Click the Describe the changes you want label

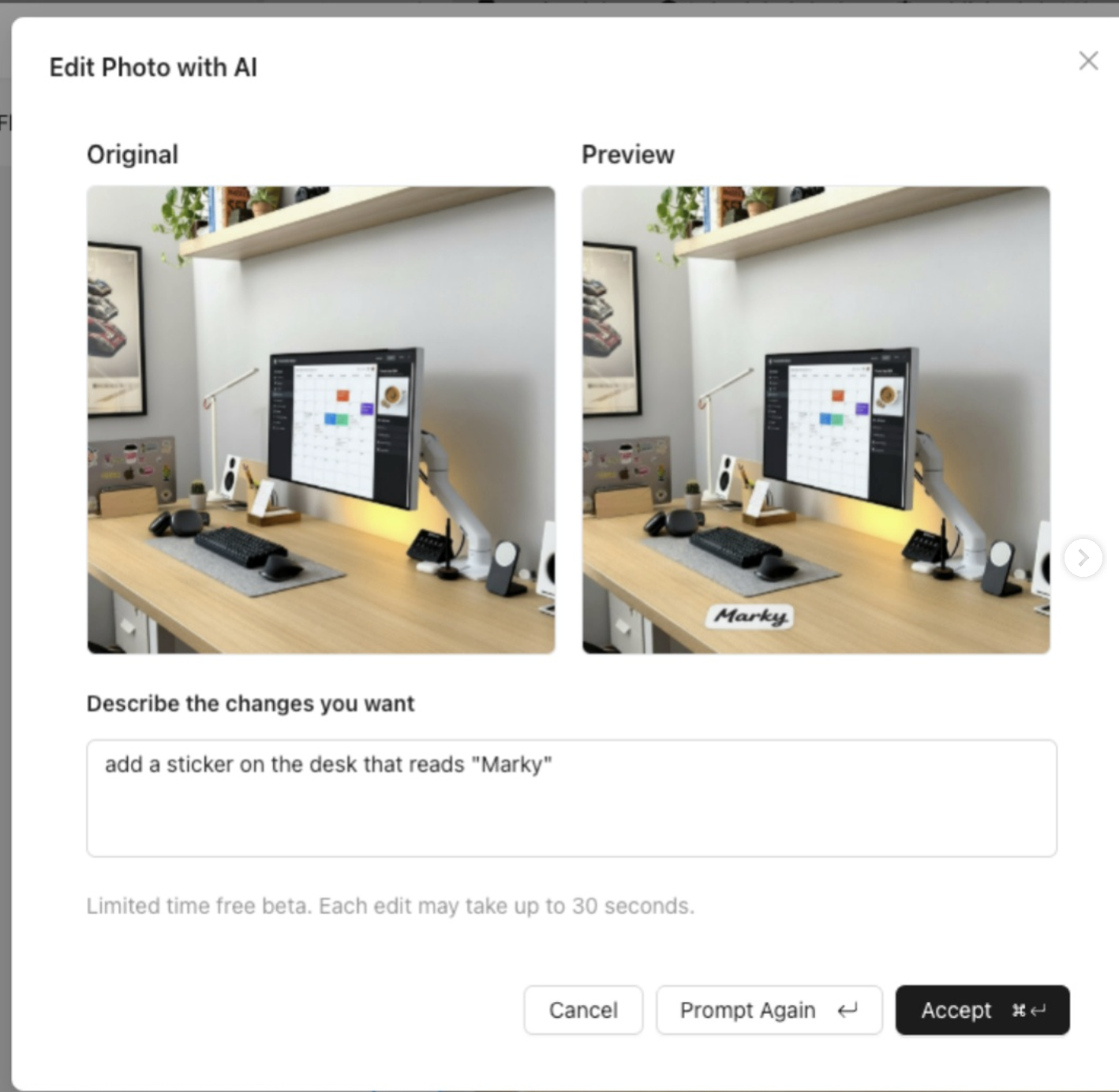tap(250, 704)
